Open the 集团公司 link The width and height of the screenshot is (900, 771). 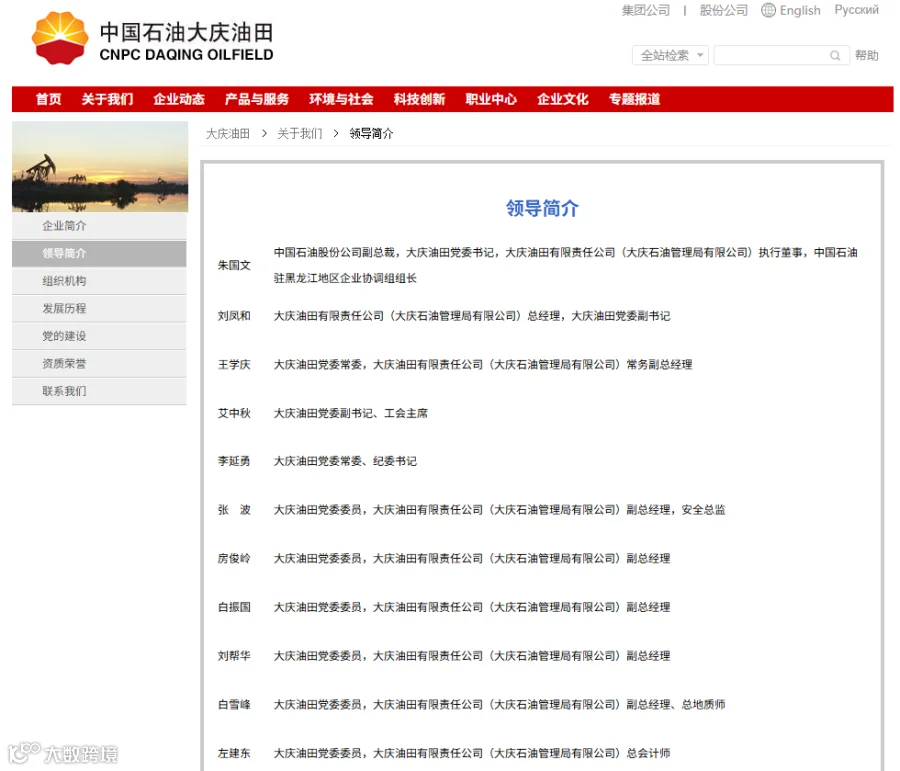[646, 10]
